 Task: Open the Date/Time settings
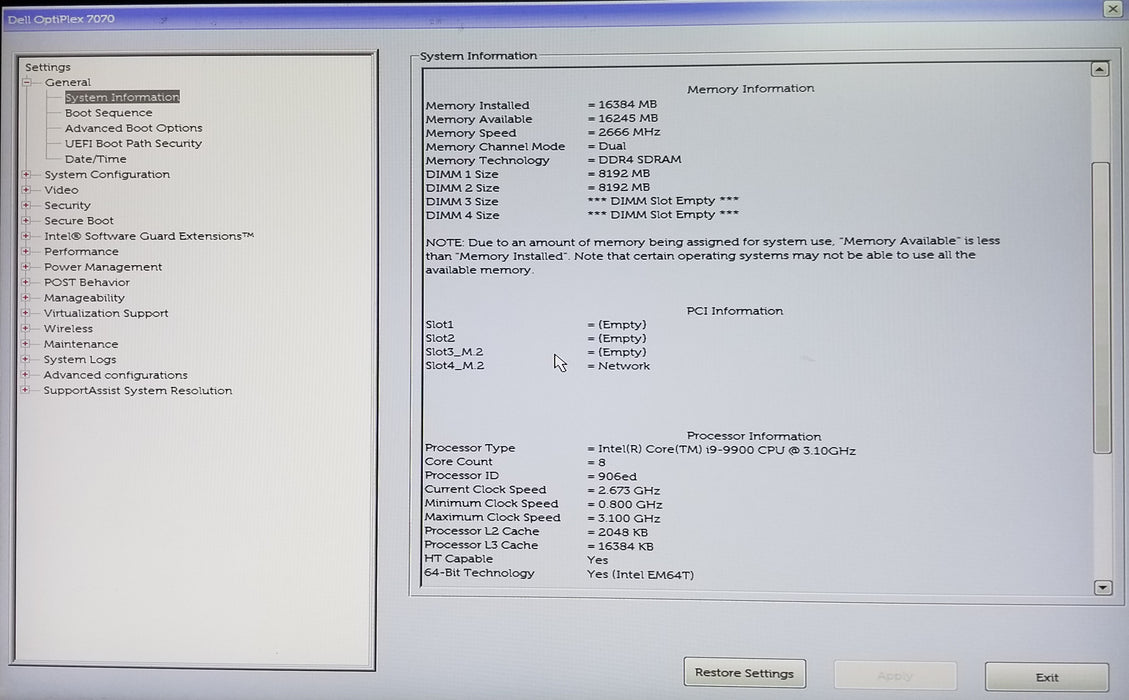[95, 158]
